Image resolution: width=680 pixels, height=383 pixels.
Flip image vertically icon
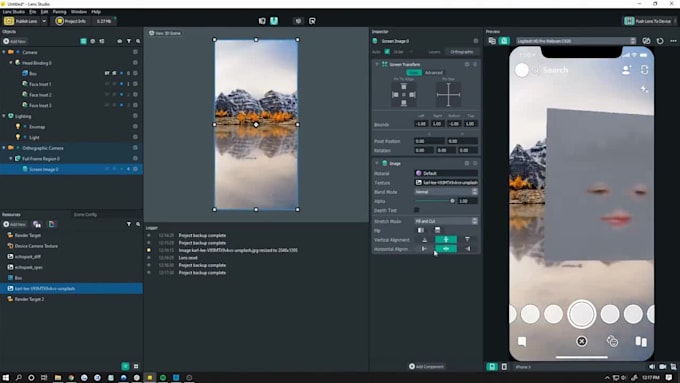coord(437,230)
